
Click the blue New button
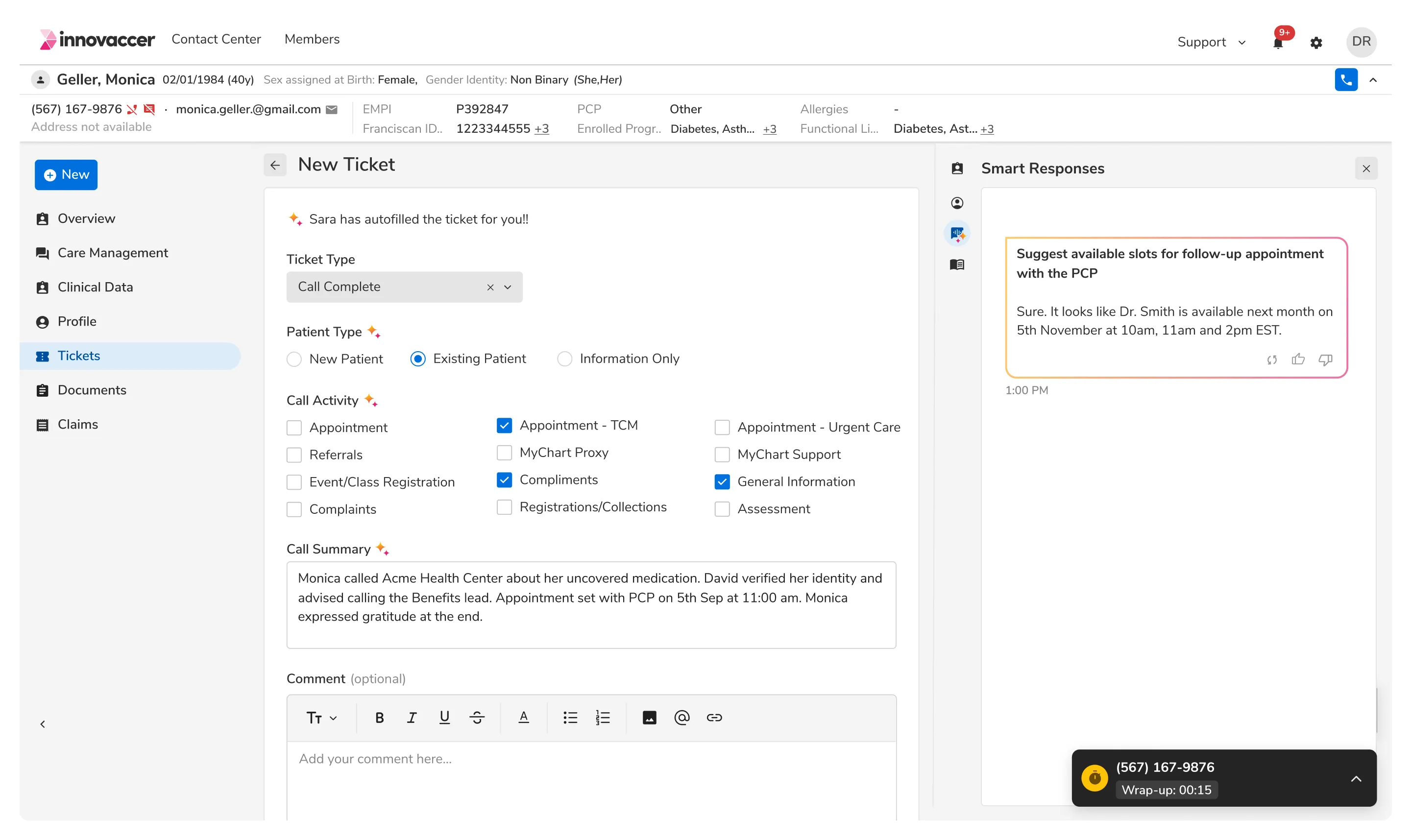(x=66, y=175)
